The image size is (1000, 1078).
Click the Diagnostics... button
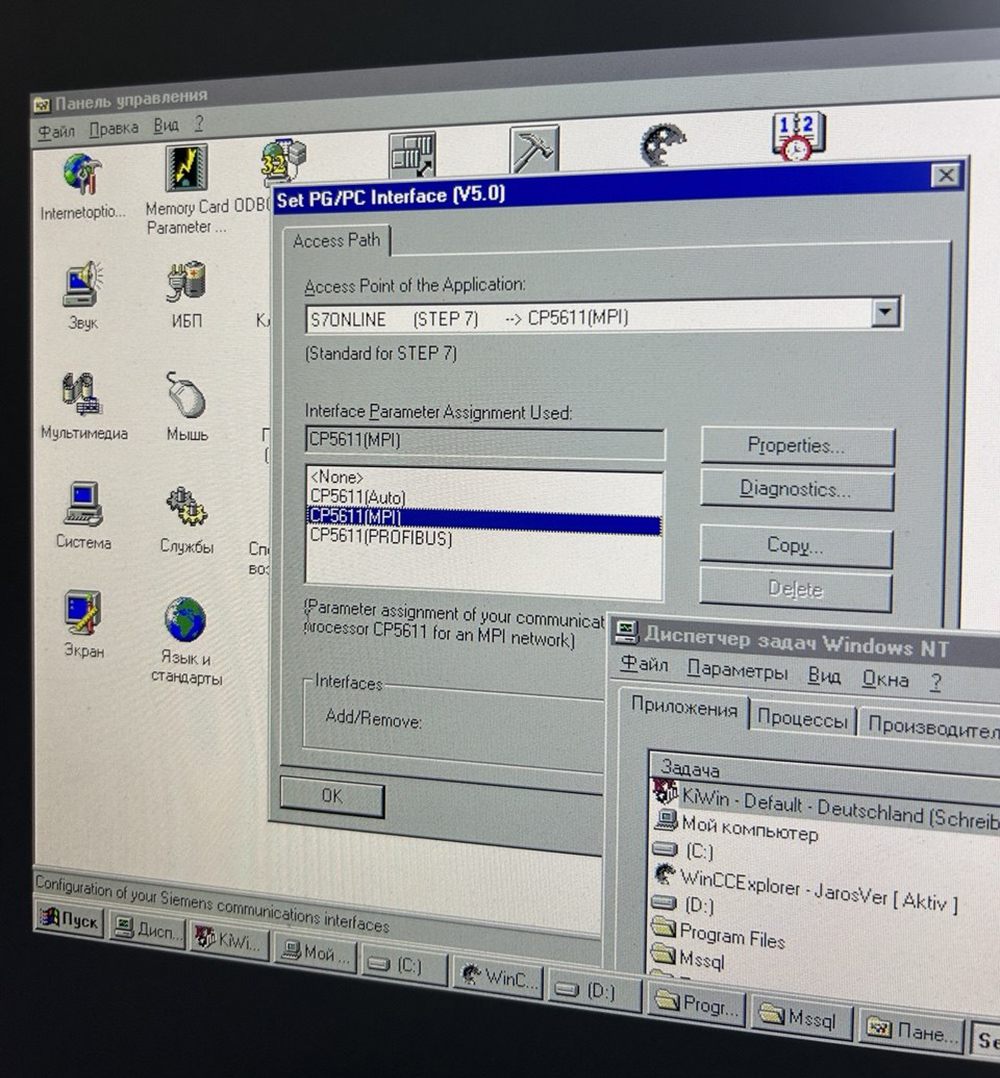[797, 490]
